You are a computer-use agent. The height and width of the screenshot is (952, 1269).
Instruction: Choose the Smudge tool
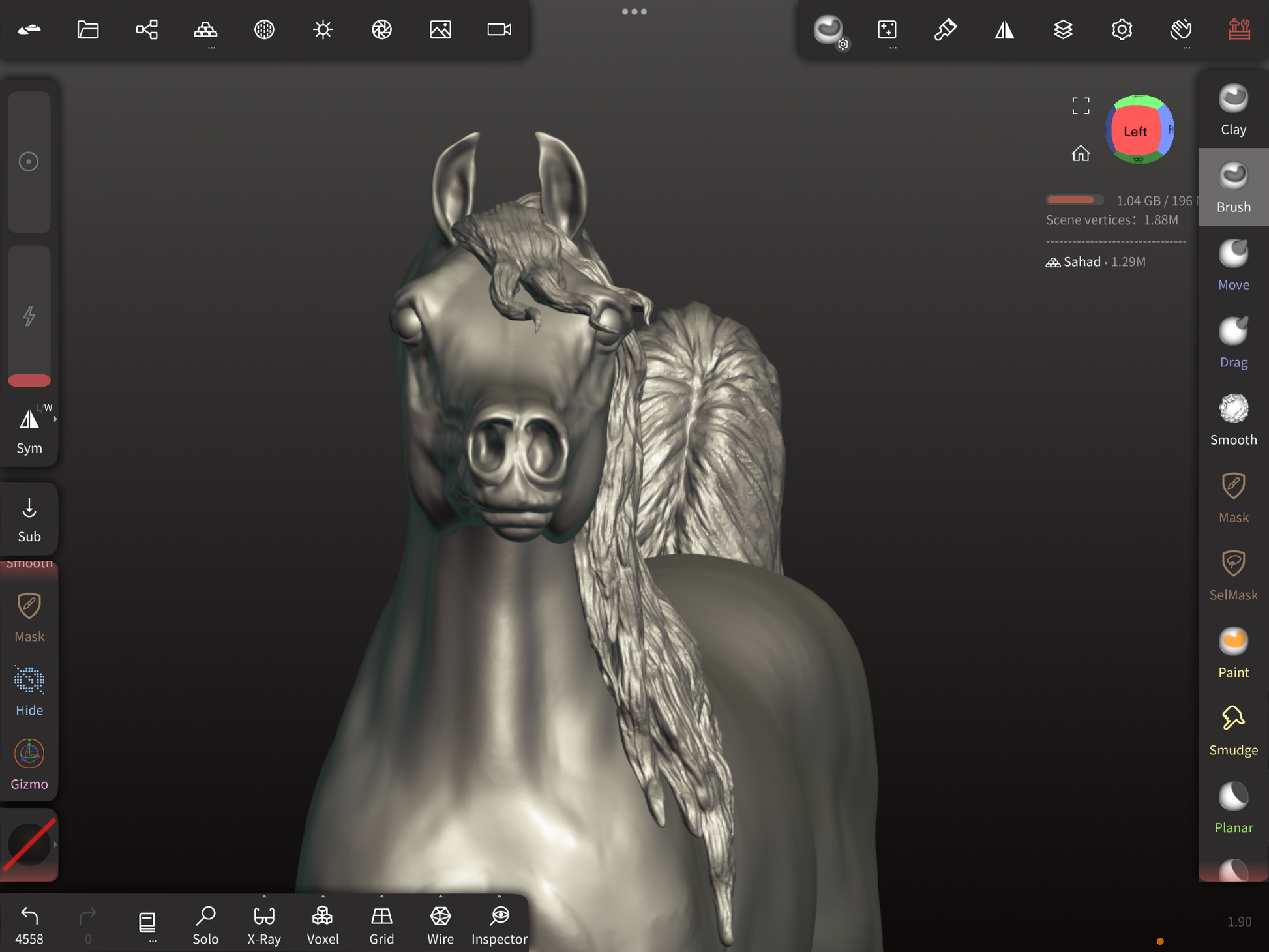click(1232, 731)
